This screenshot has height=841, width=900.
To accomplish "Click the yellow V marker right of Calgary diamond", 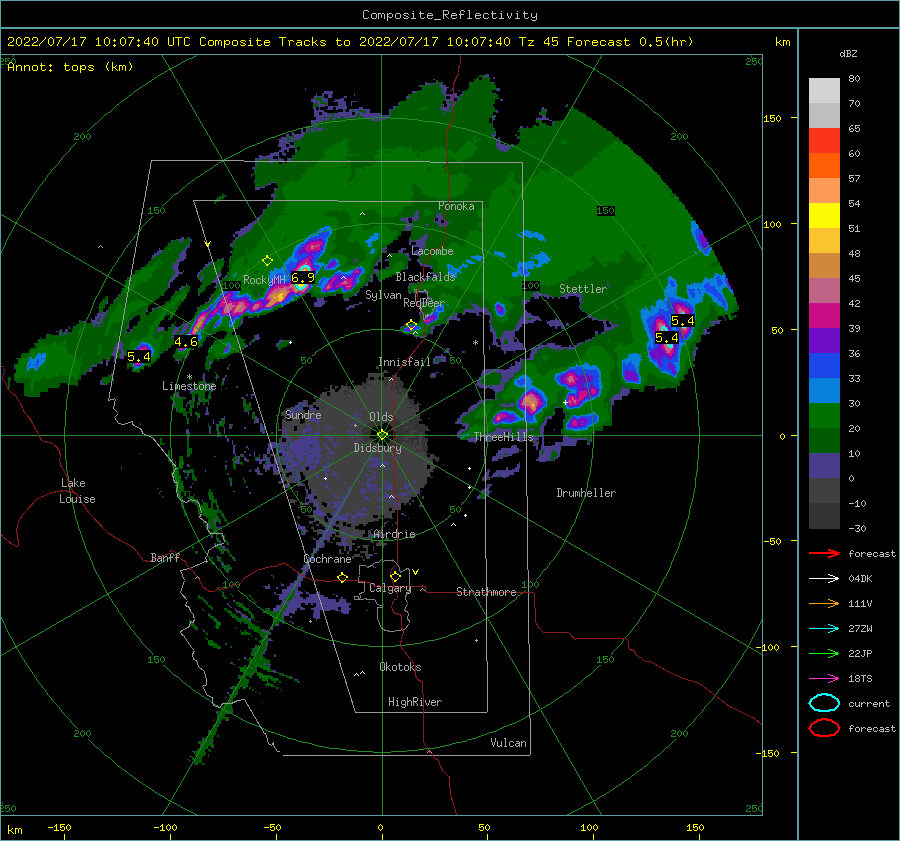I will 416,572.
